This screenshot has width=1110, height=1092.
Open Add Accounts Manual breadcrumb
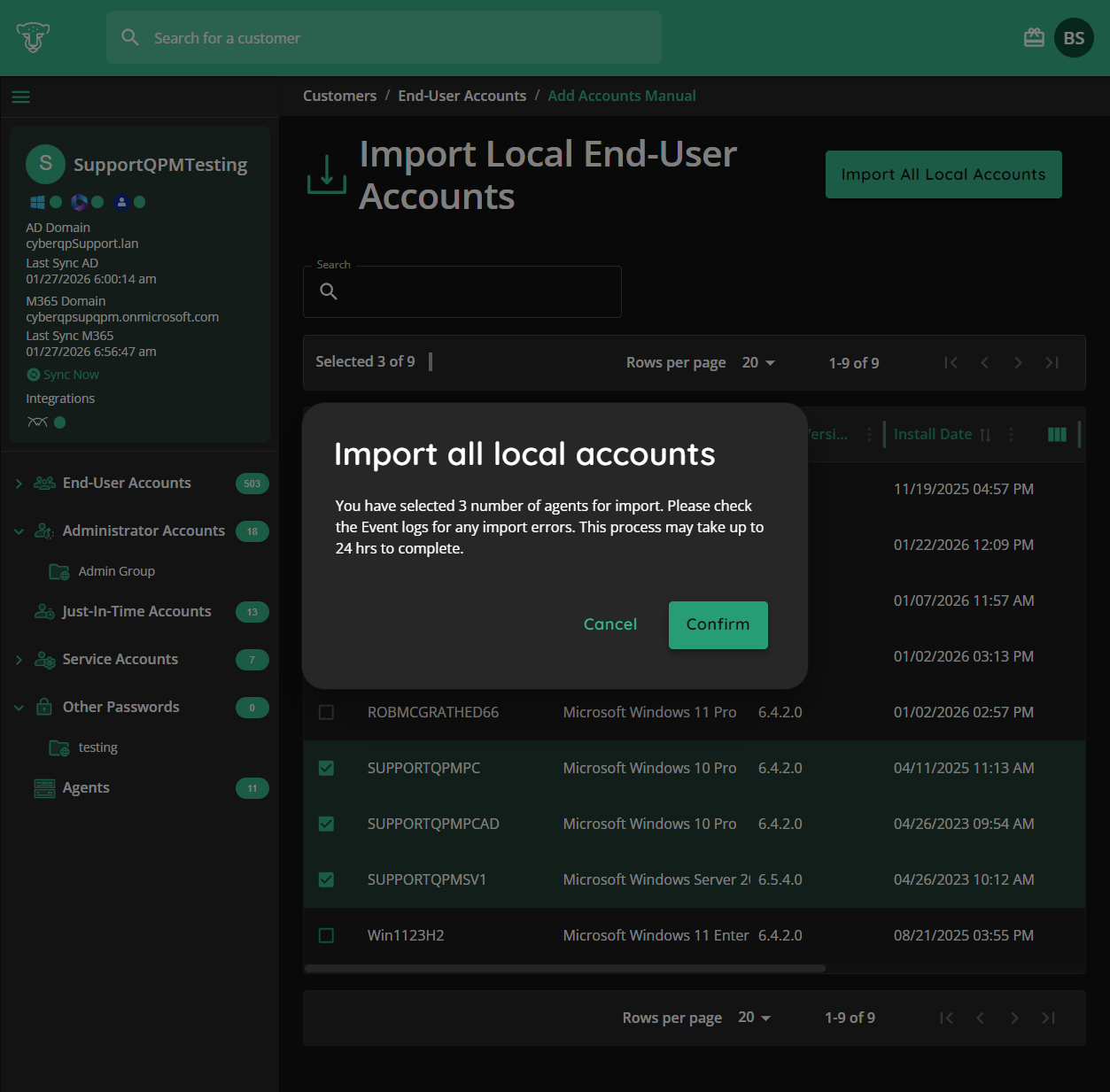(x=622, y=96)
